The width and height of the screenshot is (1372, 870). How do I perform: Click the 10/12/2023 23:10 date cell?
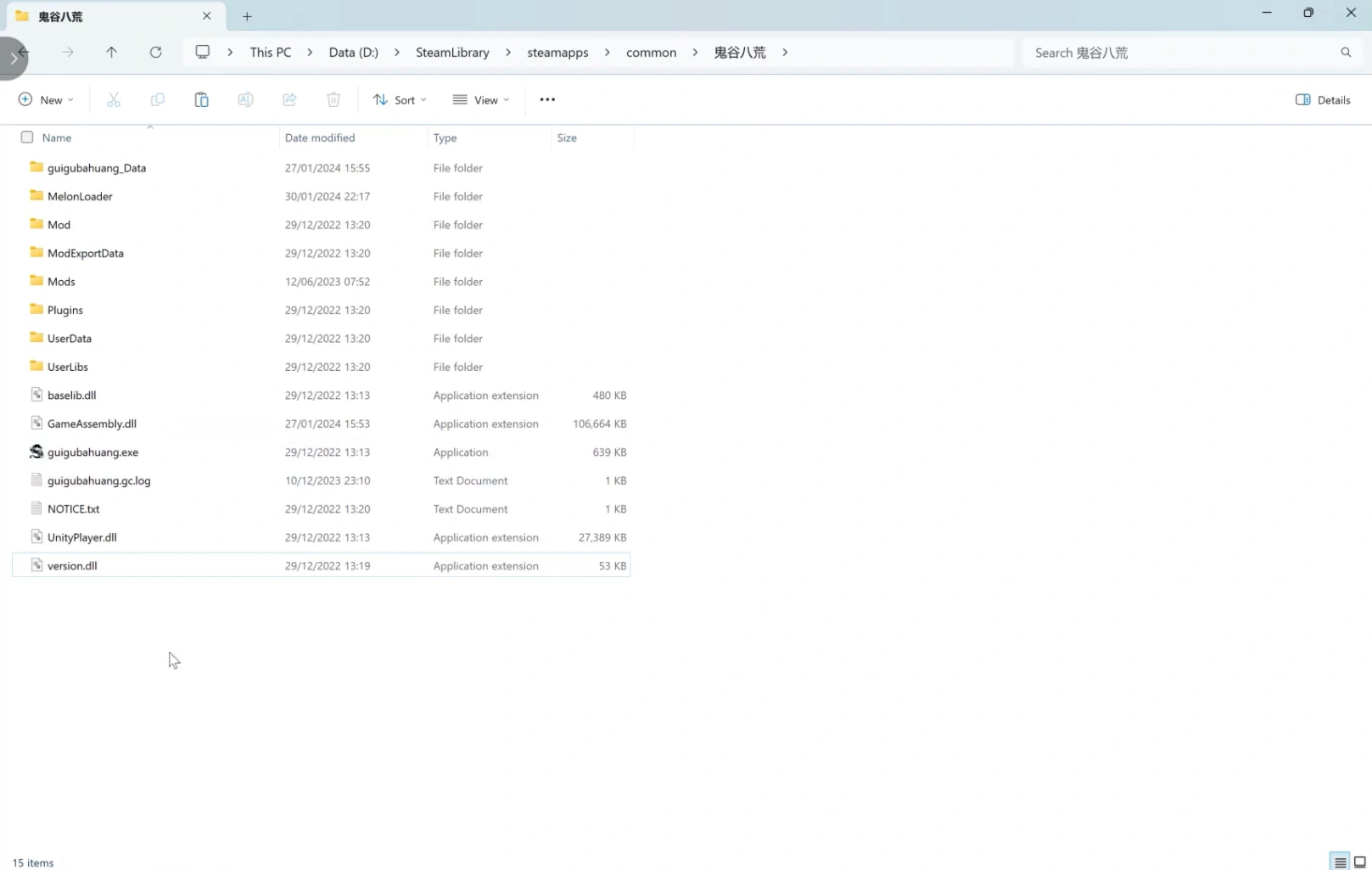(x=328, y=480)
